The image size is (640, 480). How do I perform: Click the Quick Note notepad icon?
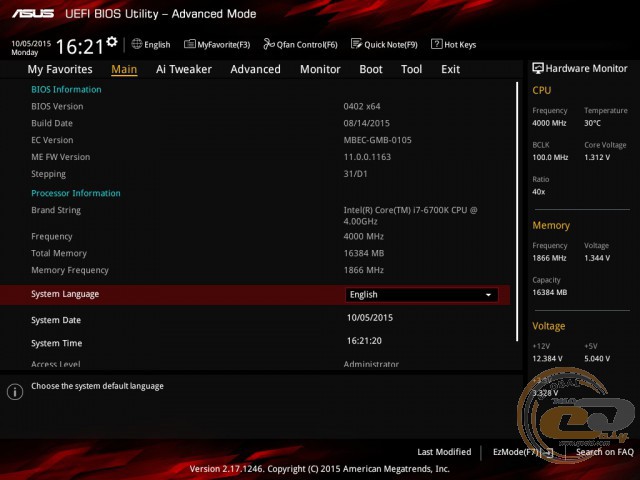click(x=356, y=43)
